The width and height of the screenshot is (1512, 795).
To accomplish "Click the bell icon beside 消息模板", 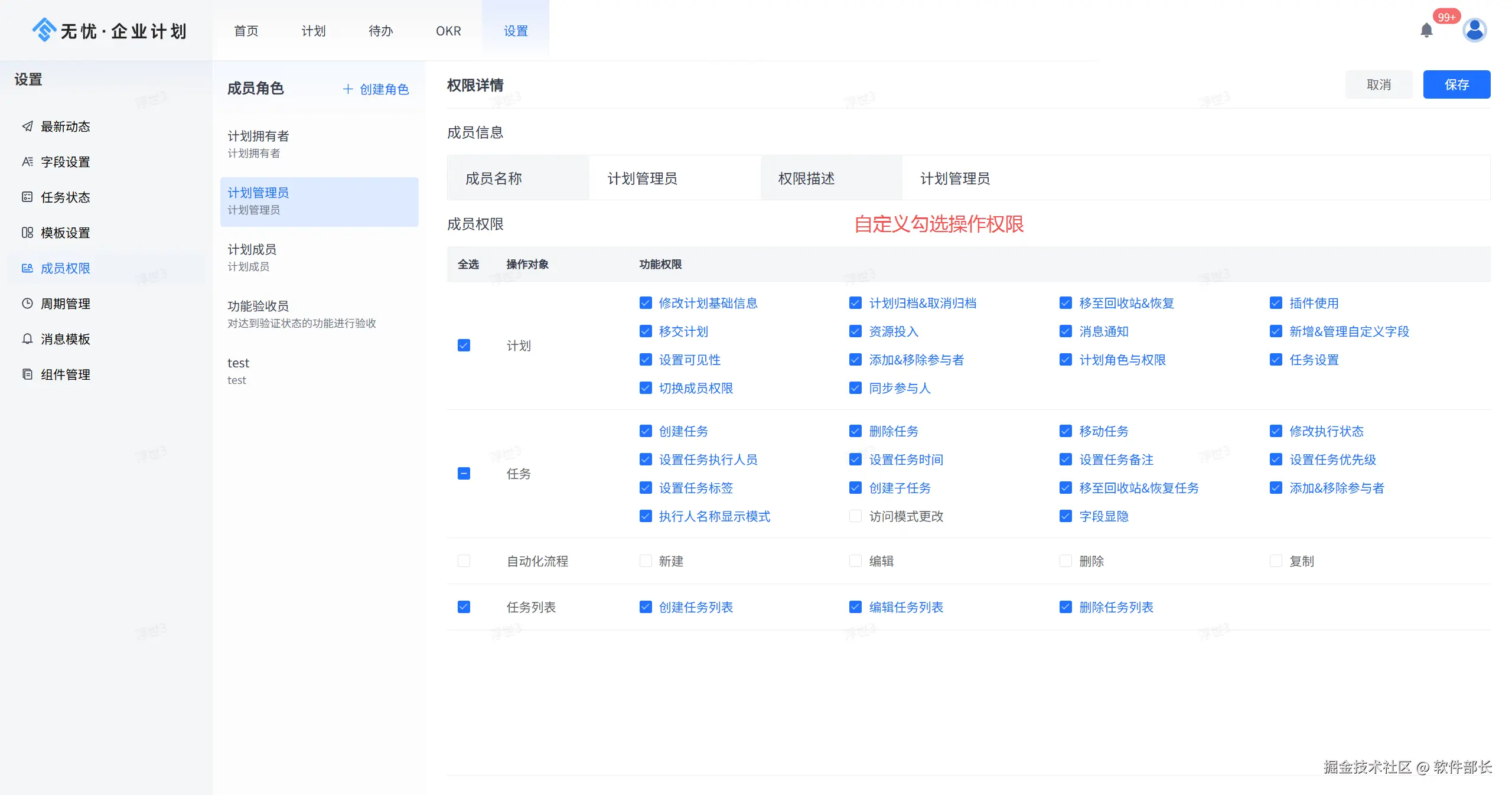I will tap(27, 338).
